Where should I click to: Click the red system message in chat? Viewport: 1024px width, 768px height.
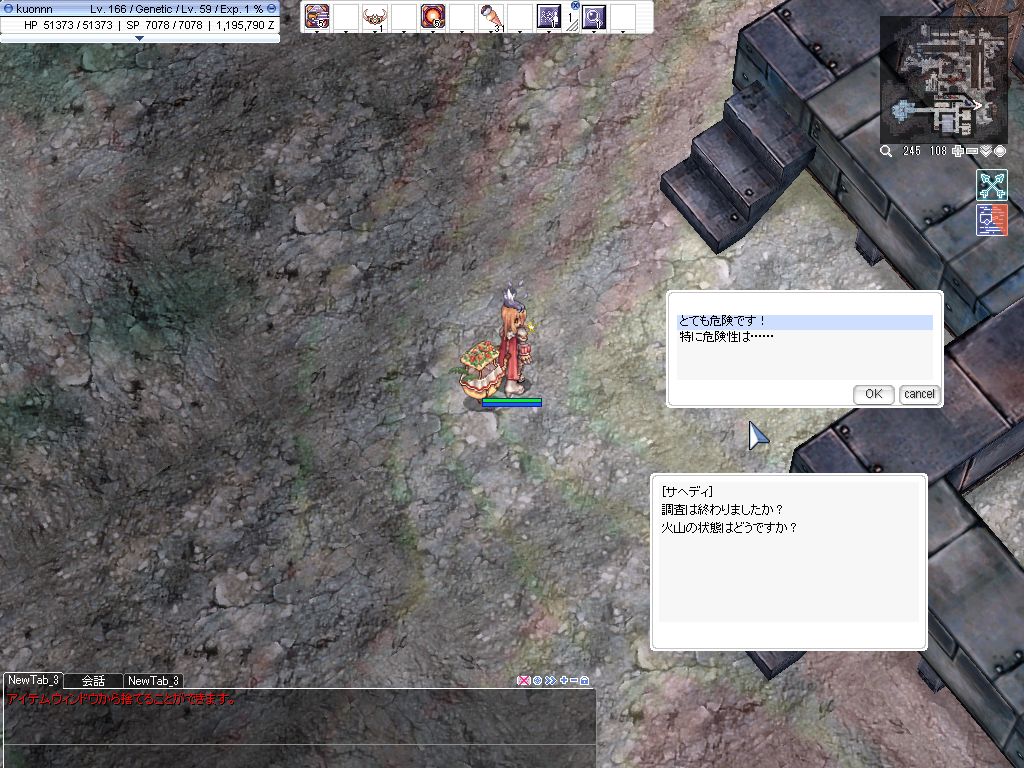[121, 699]
